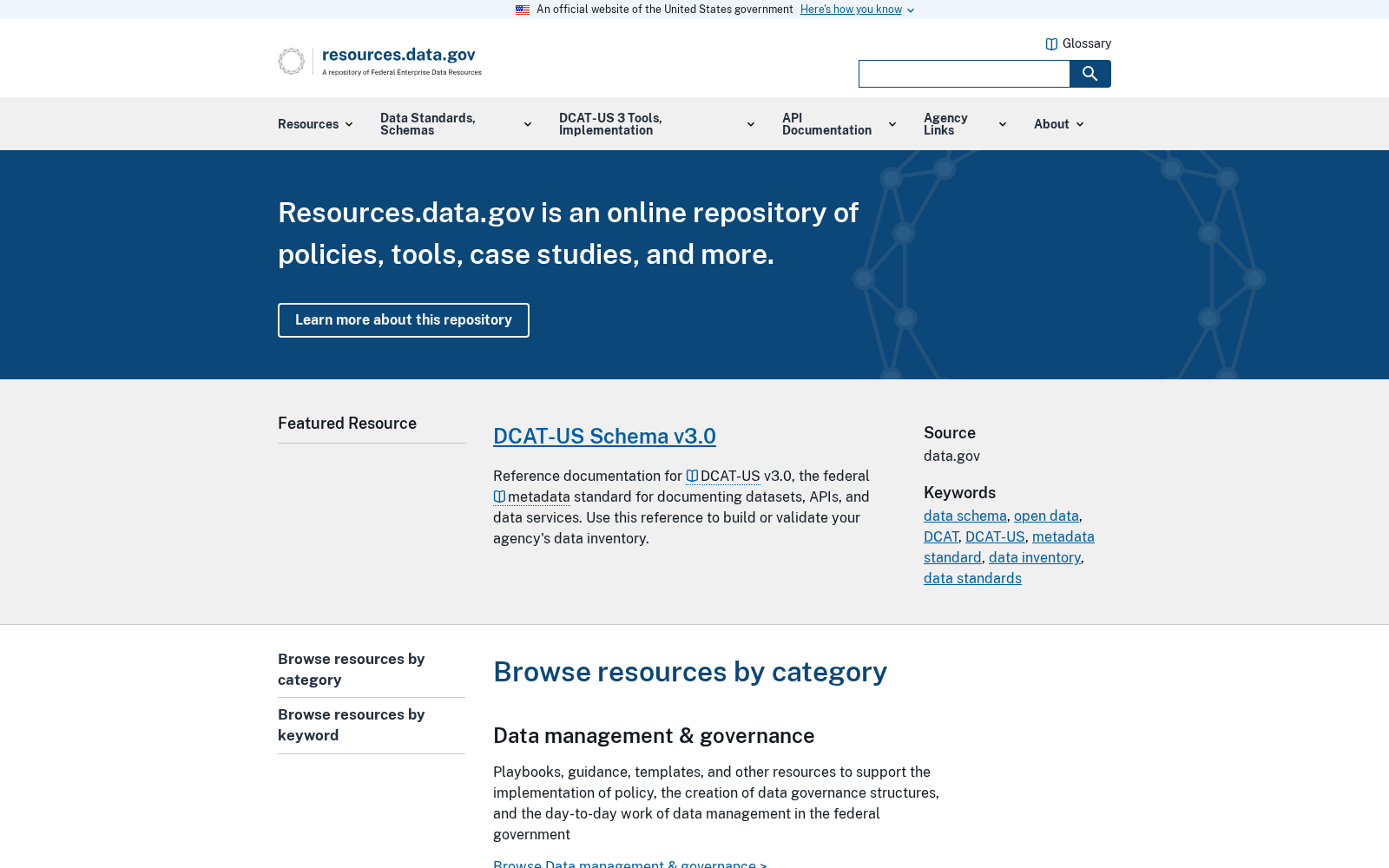The width and height of the screenshot is (1389, 868).
Task: Expand the "Here's how you know" chevron
Action: coord(911,10)
